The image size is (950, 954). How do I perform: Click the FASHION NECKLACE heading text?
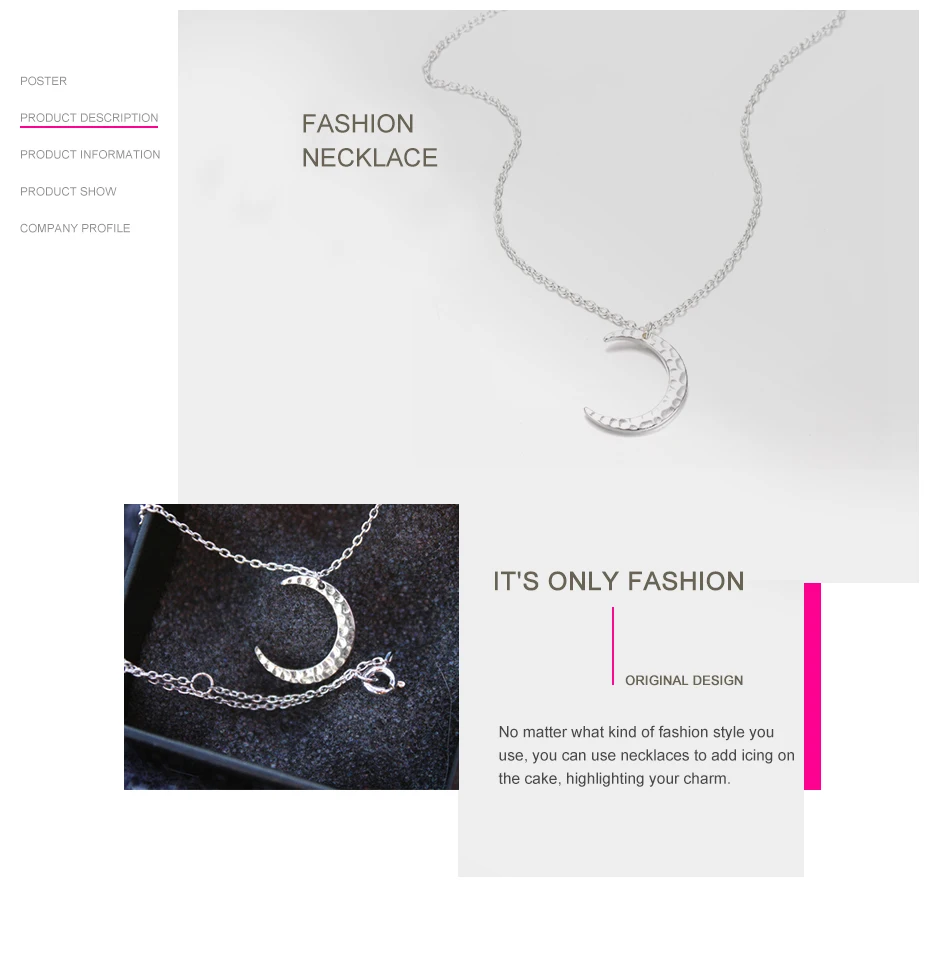[369, 141]
